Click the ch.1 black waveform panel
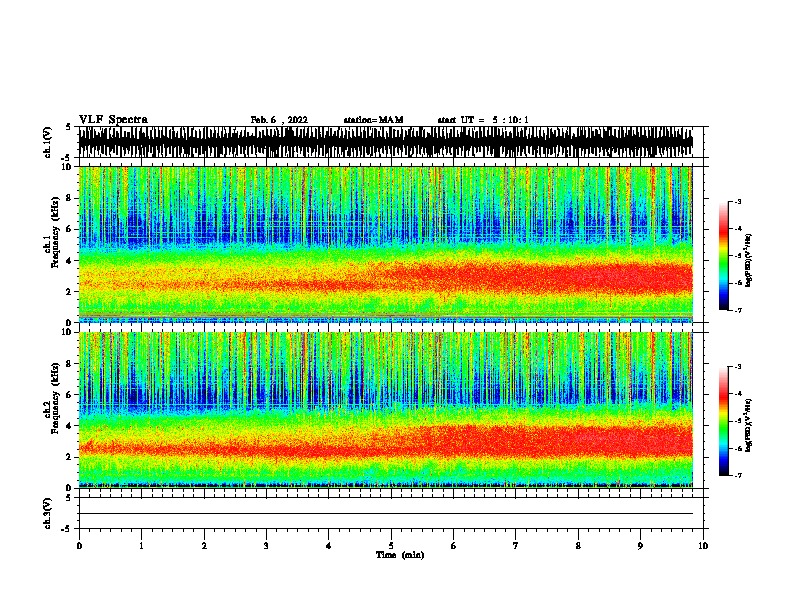The width and height of the screenshot is (792, 612). coord(386,142)
